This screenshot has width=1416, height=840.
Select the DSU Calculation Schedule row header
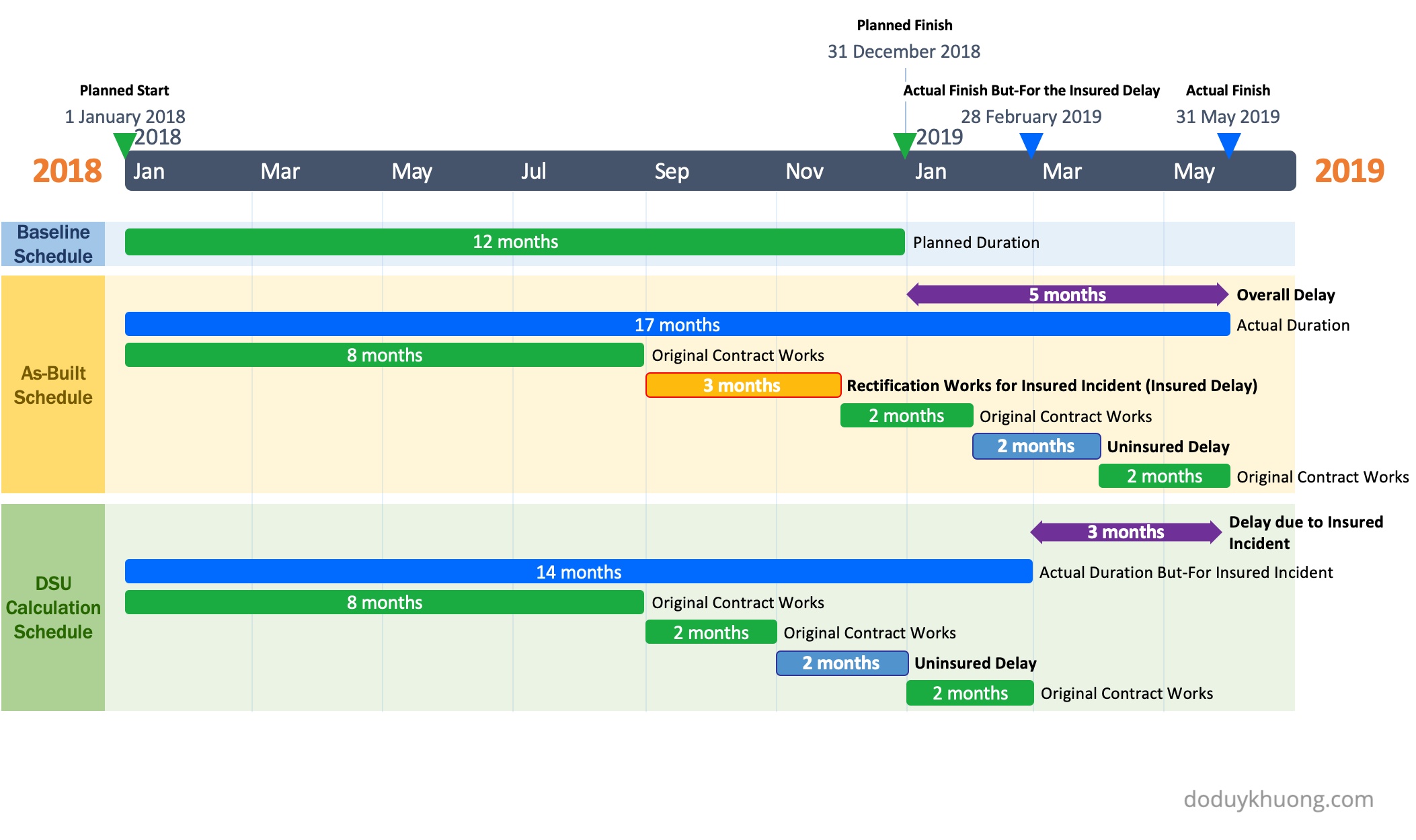[53, 607]
